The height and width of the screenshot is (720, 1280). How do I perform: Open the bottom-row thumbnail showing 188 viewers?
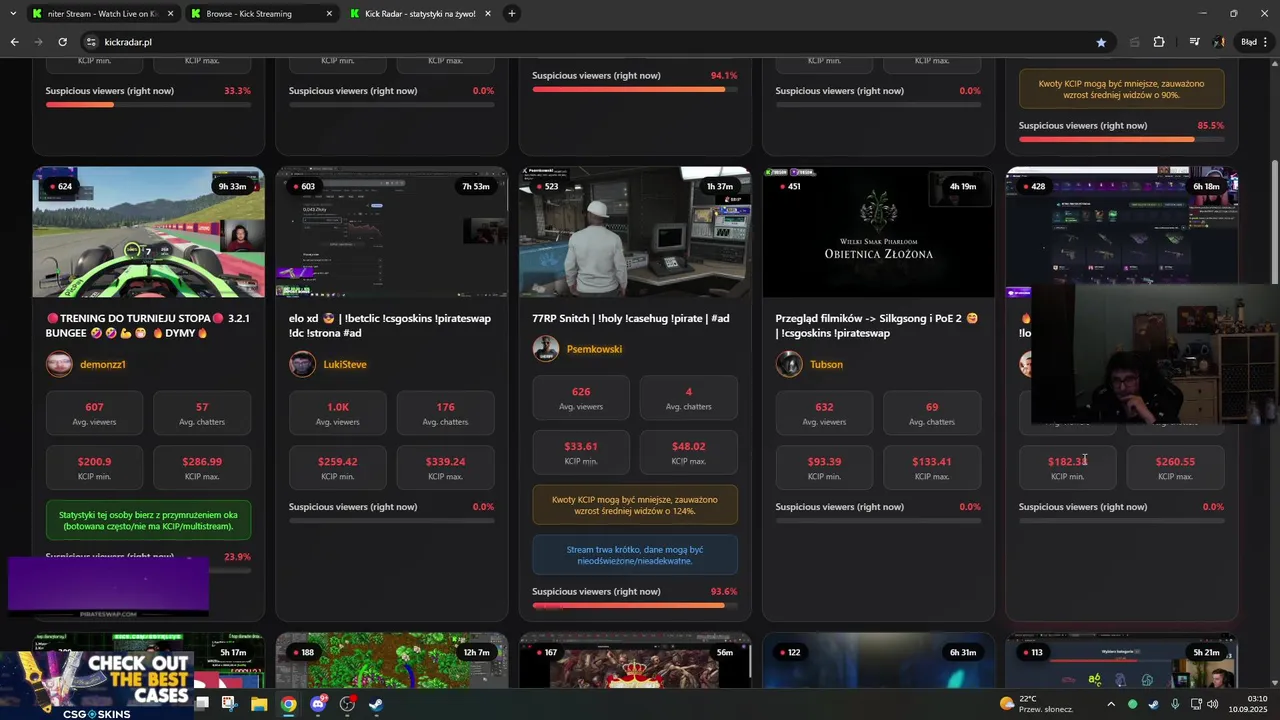[x=391, y=660]
